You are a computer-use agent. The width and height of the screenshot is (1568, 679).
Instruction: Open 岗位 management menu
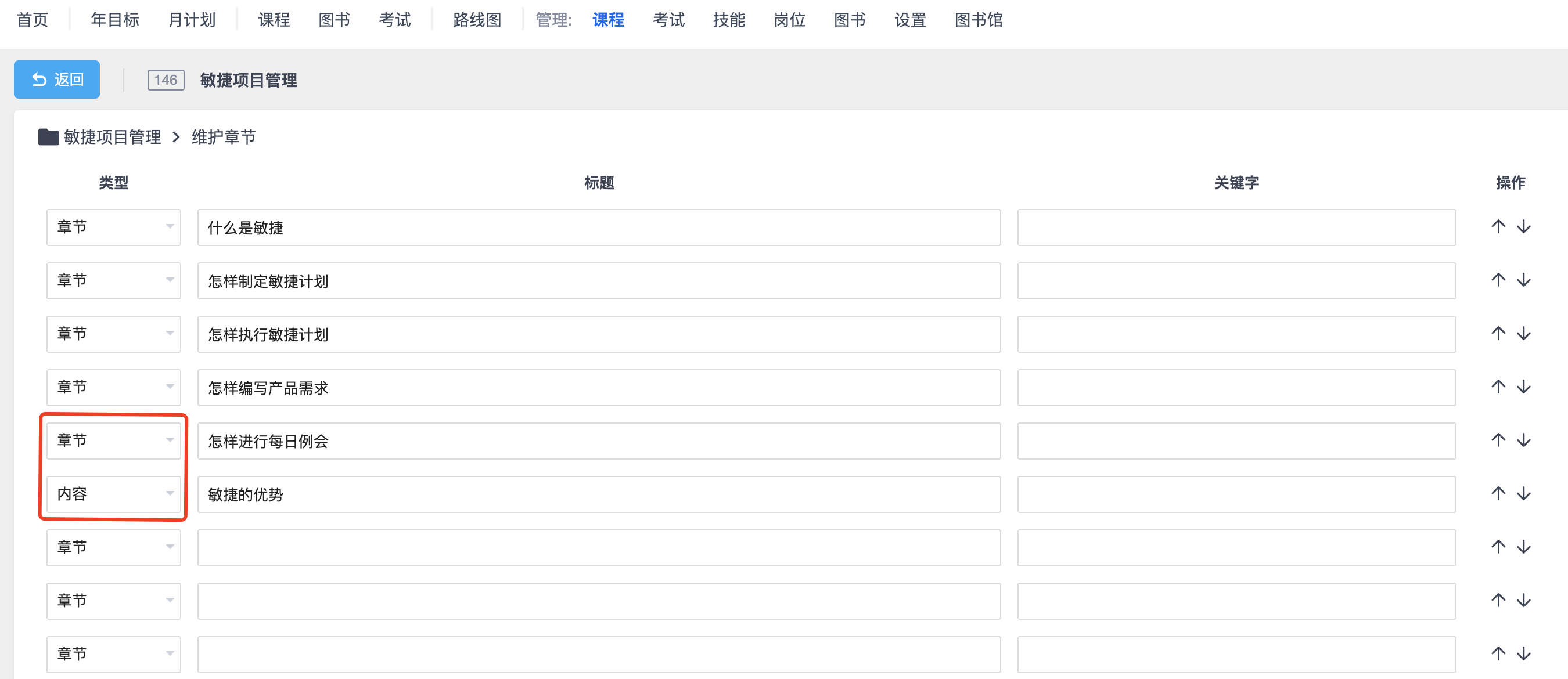click(x=789, y=20)
